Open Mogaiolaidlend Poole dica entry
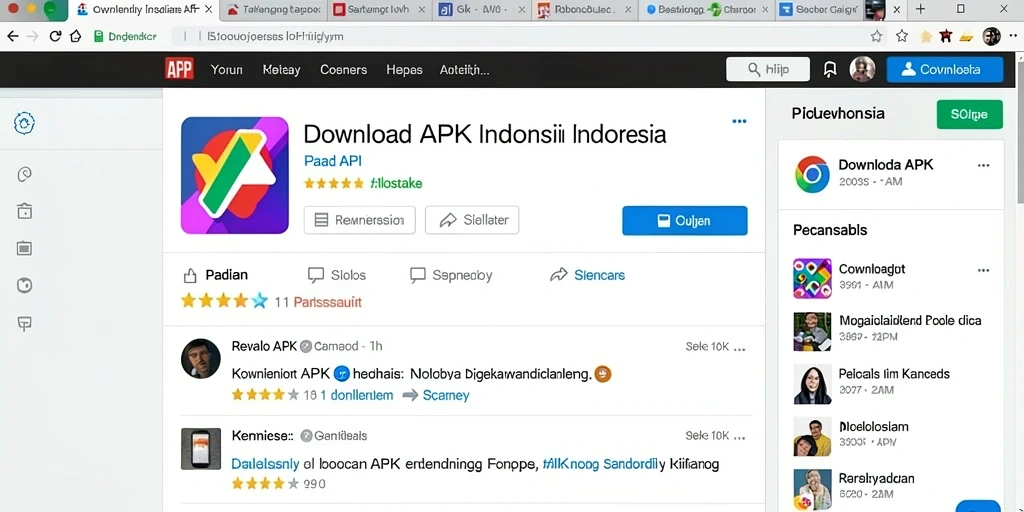The image size is (1024, 512). (891, 331)
